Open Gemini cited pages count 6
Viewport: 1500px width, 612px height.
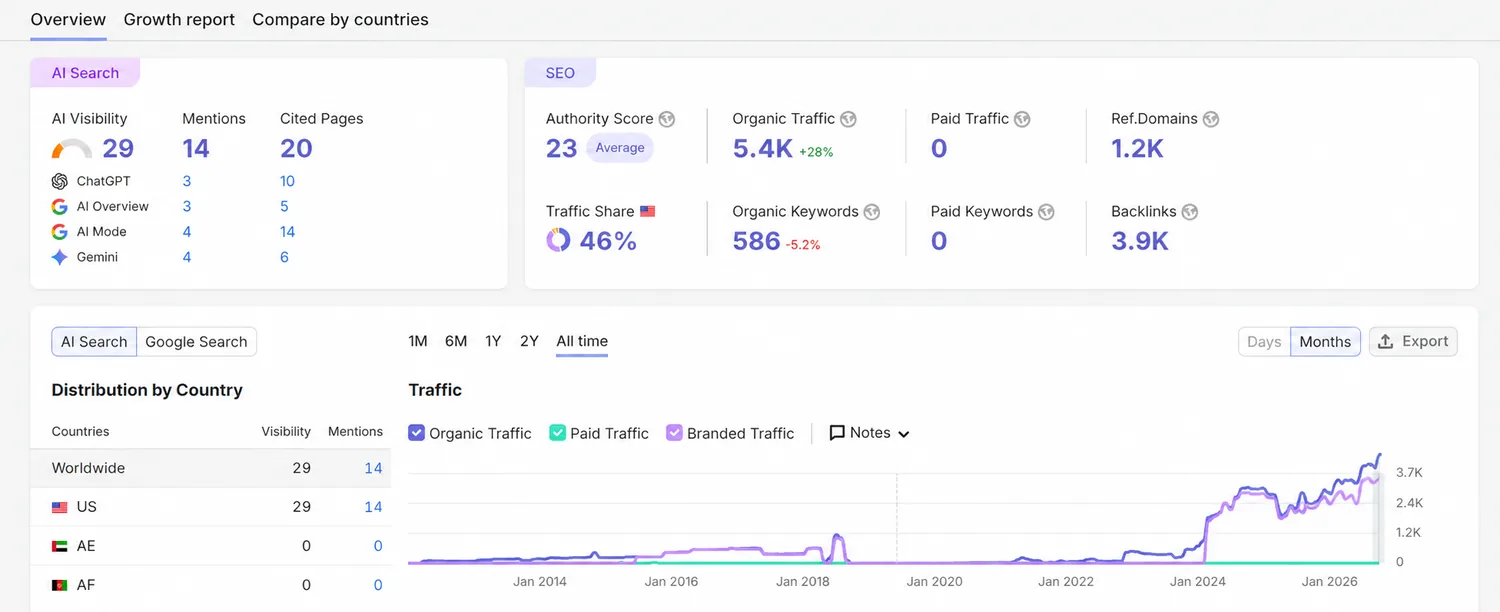pos(284,257)
